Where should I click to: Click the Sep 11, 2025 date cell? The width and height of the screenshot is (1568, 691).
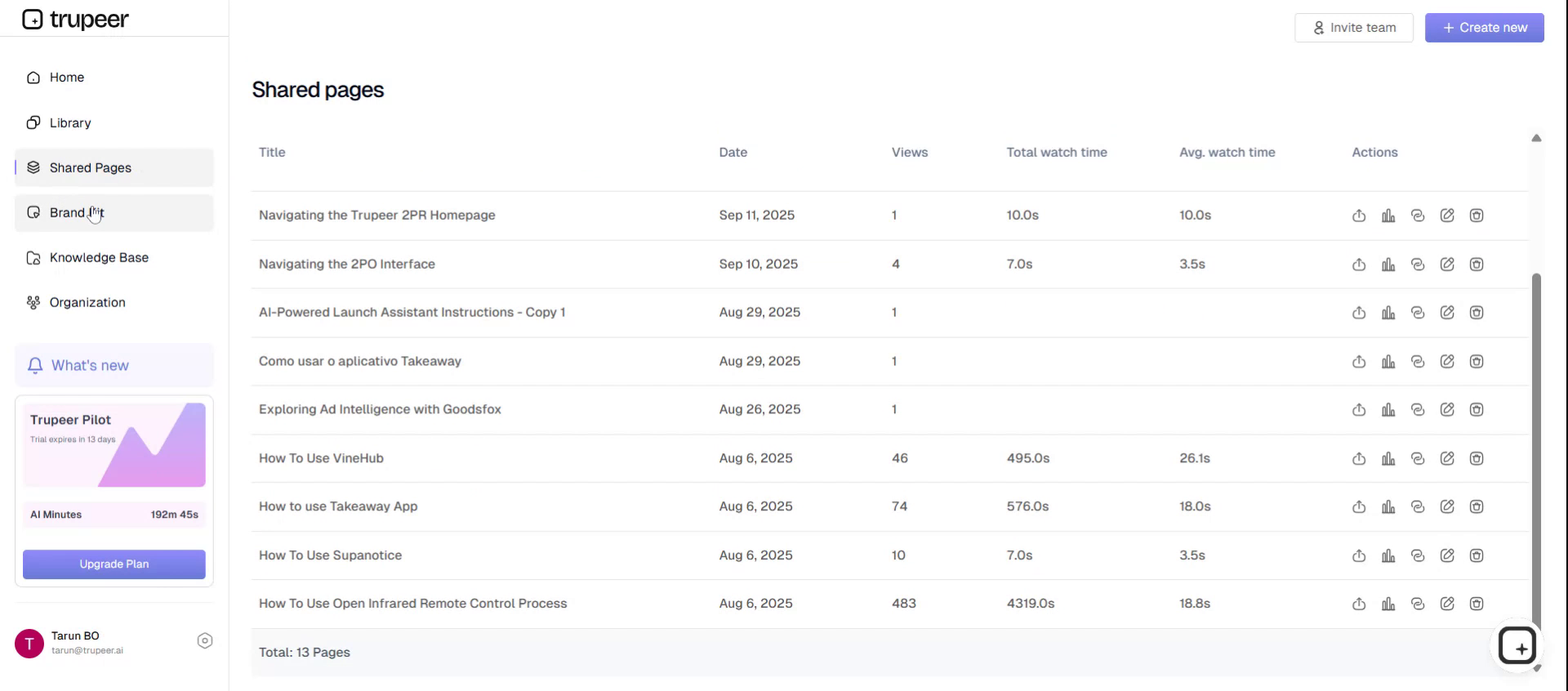pyautogui.click(x=757, y=216)
